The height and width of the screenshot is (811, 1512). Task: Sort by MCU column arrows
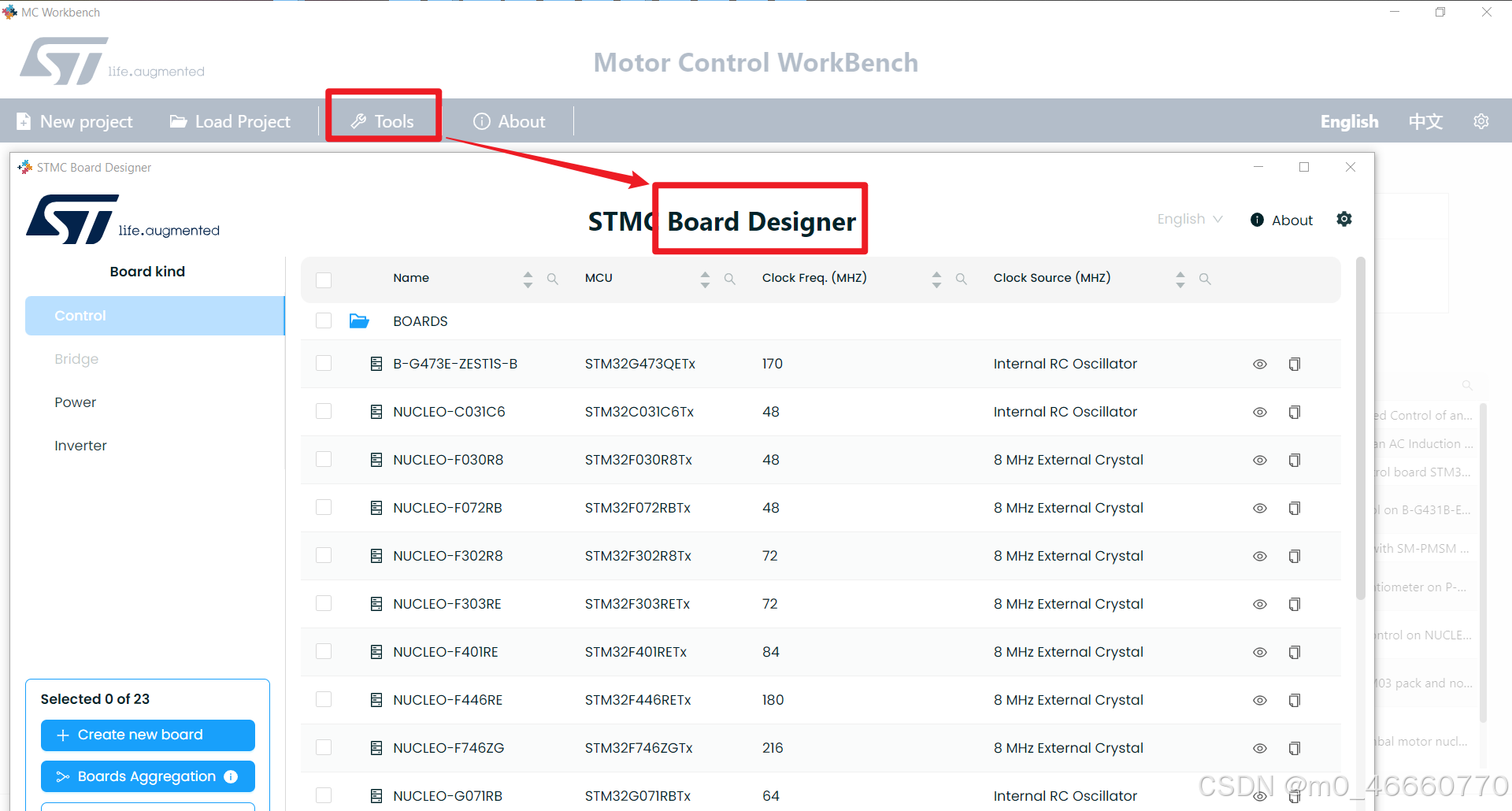705,279
